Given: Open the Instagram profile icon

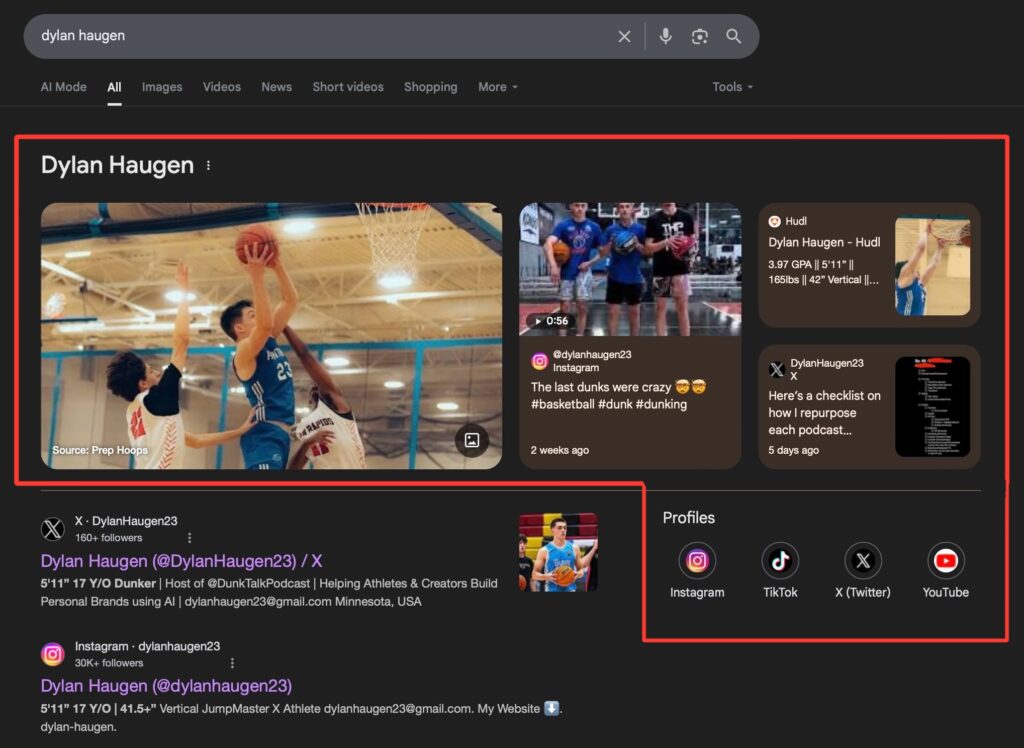Looking at the screenshot, I should point(697,561).
